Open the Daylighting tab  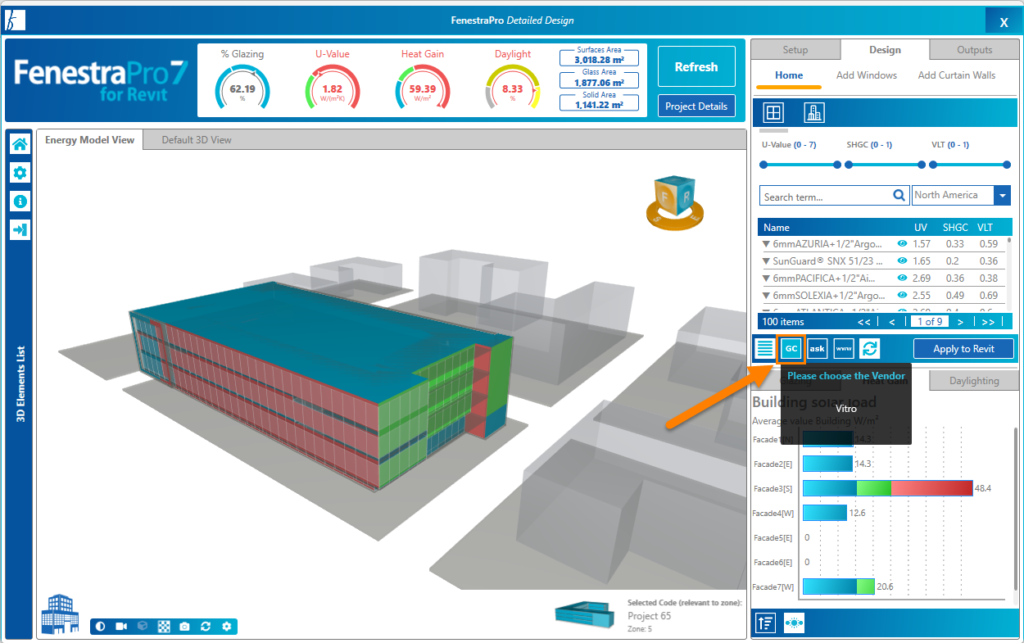pos(974,381)
